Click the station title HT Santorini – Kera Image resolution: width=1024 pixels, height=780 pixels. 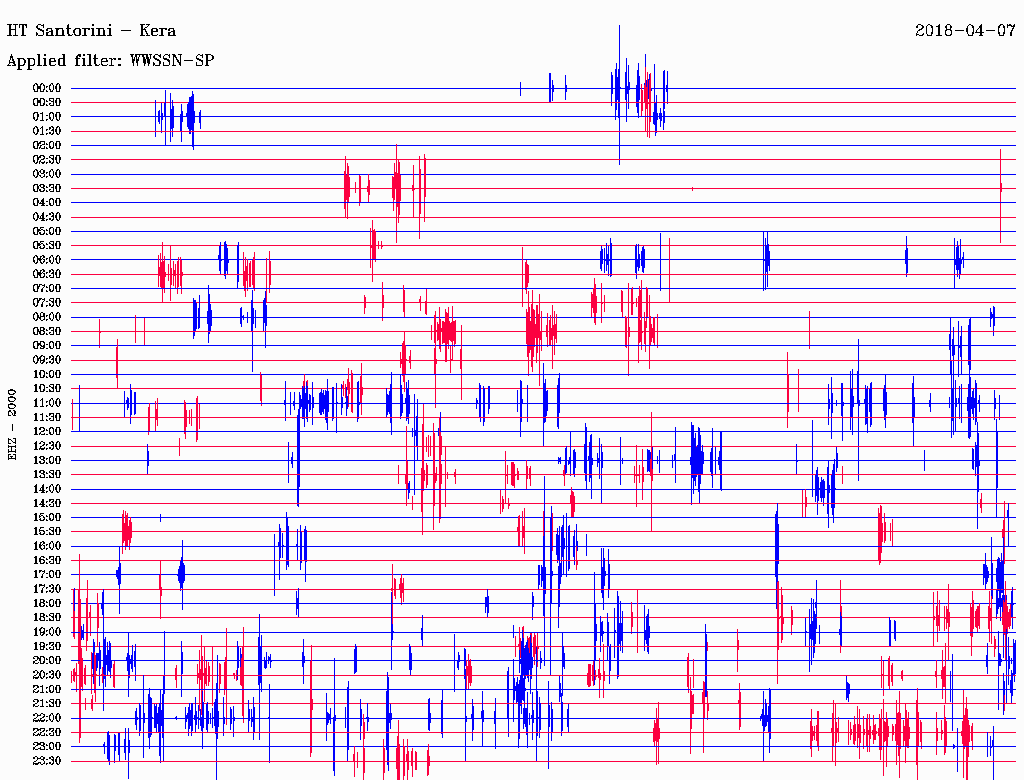(91, 30)
